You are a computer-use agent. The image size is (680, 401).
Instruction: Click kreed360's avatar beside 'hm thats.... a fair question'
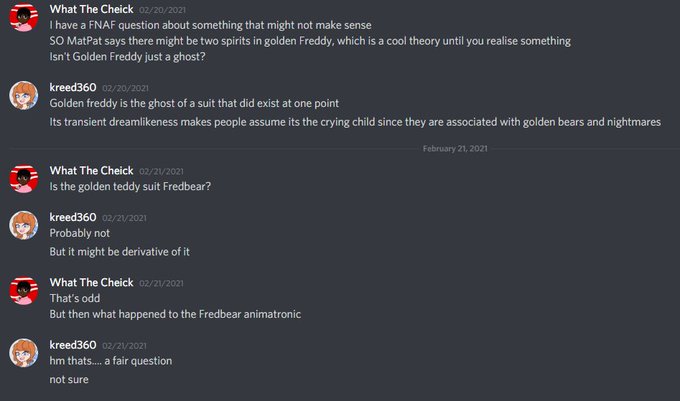click(x=23, y=353)
